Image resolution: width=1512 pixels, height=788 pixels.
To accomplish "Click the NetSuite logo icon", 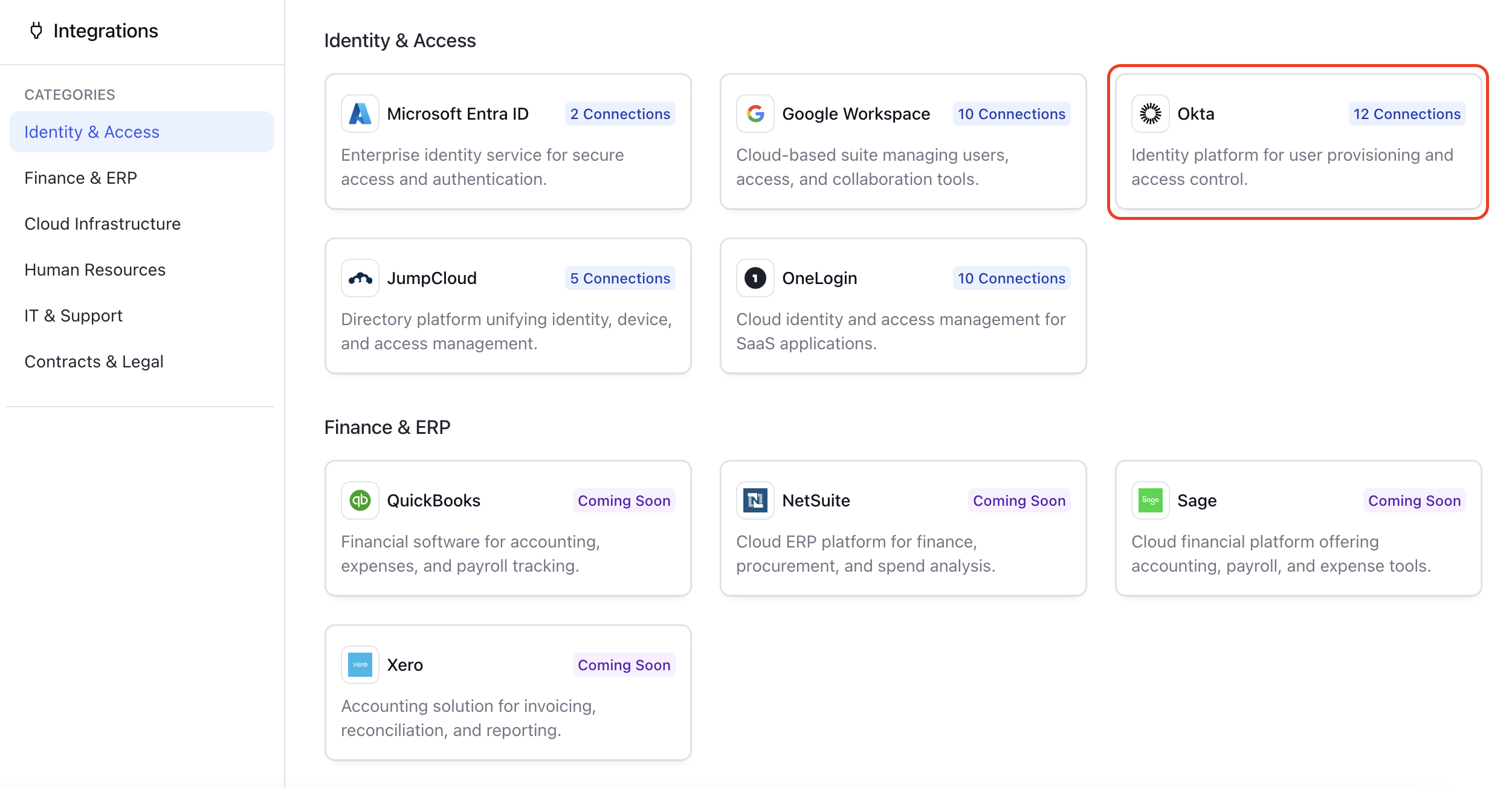I will 755,500.
